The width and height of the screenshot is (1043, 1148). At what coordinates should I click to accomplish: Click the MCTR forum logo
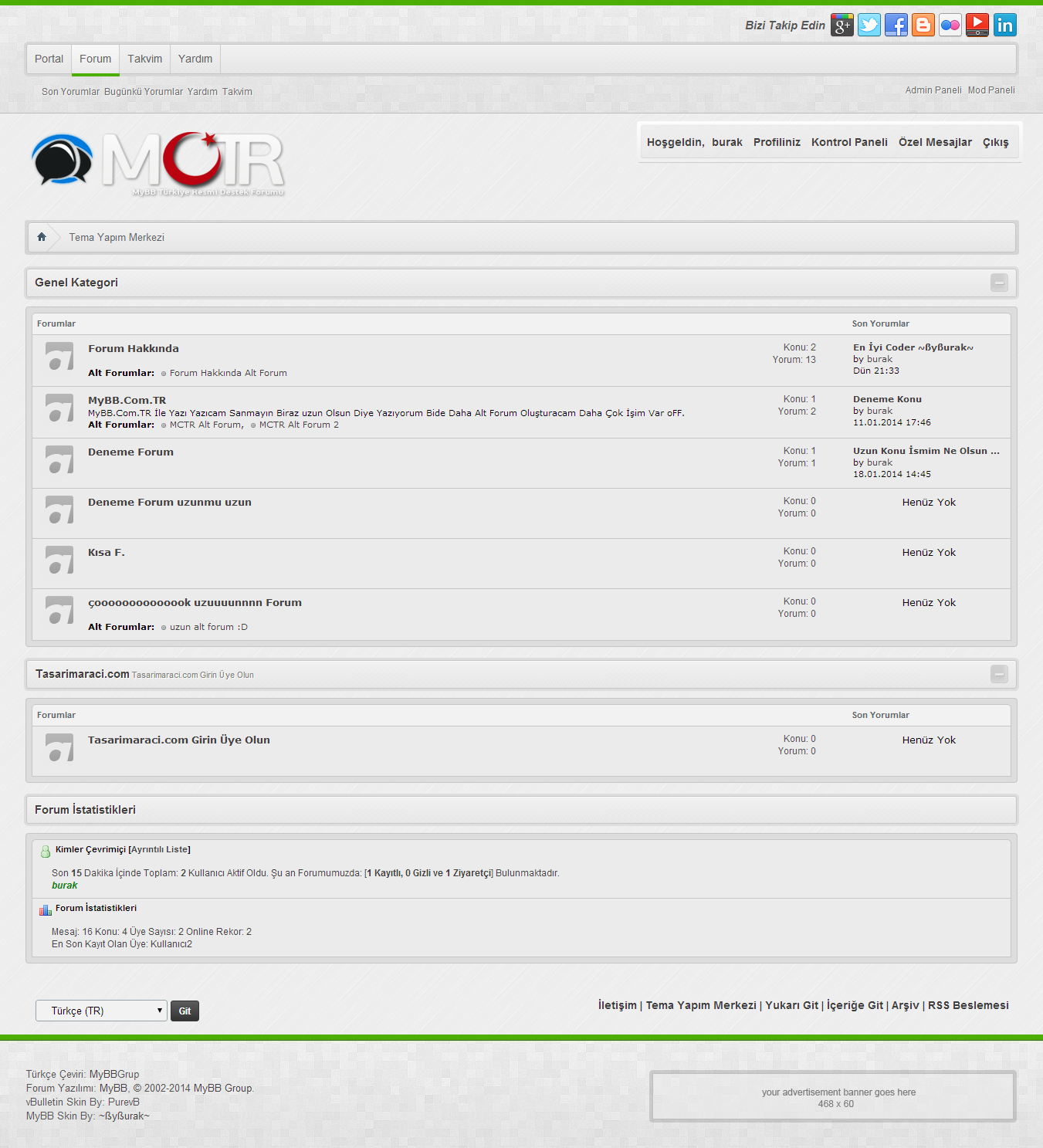pyautogui.click(x=158, y=162)
